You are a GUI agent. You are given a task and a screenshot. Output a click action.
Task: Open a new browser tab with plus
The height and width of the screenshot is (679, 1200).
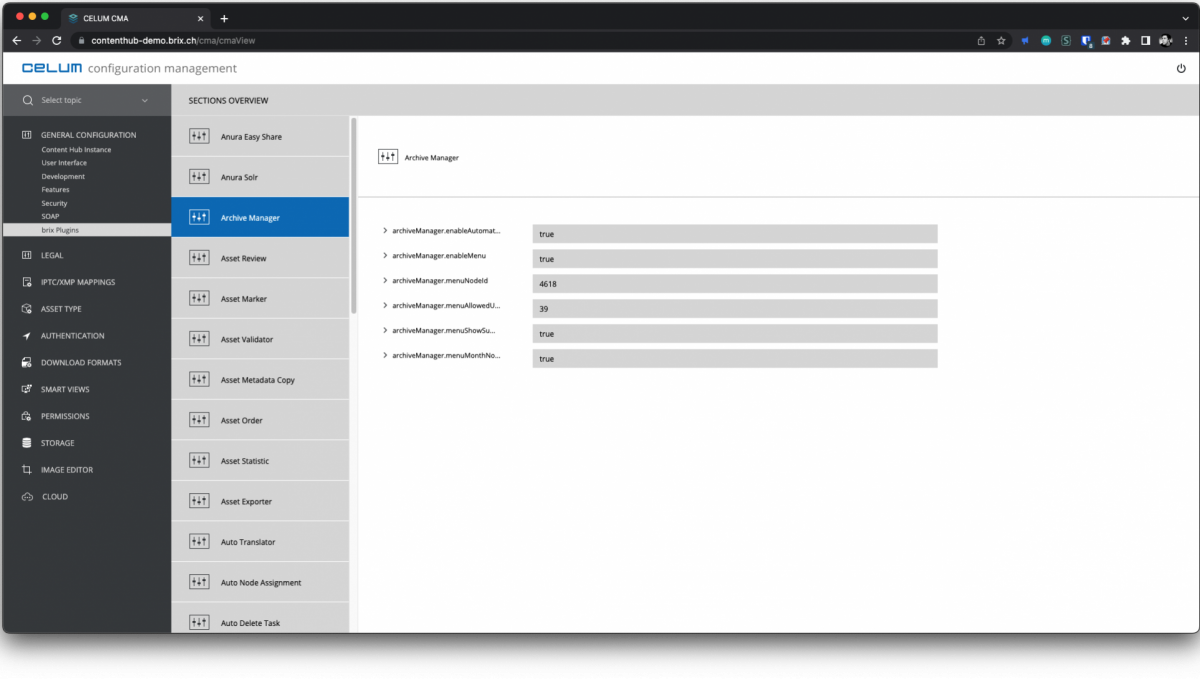point(224,18)
